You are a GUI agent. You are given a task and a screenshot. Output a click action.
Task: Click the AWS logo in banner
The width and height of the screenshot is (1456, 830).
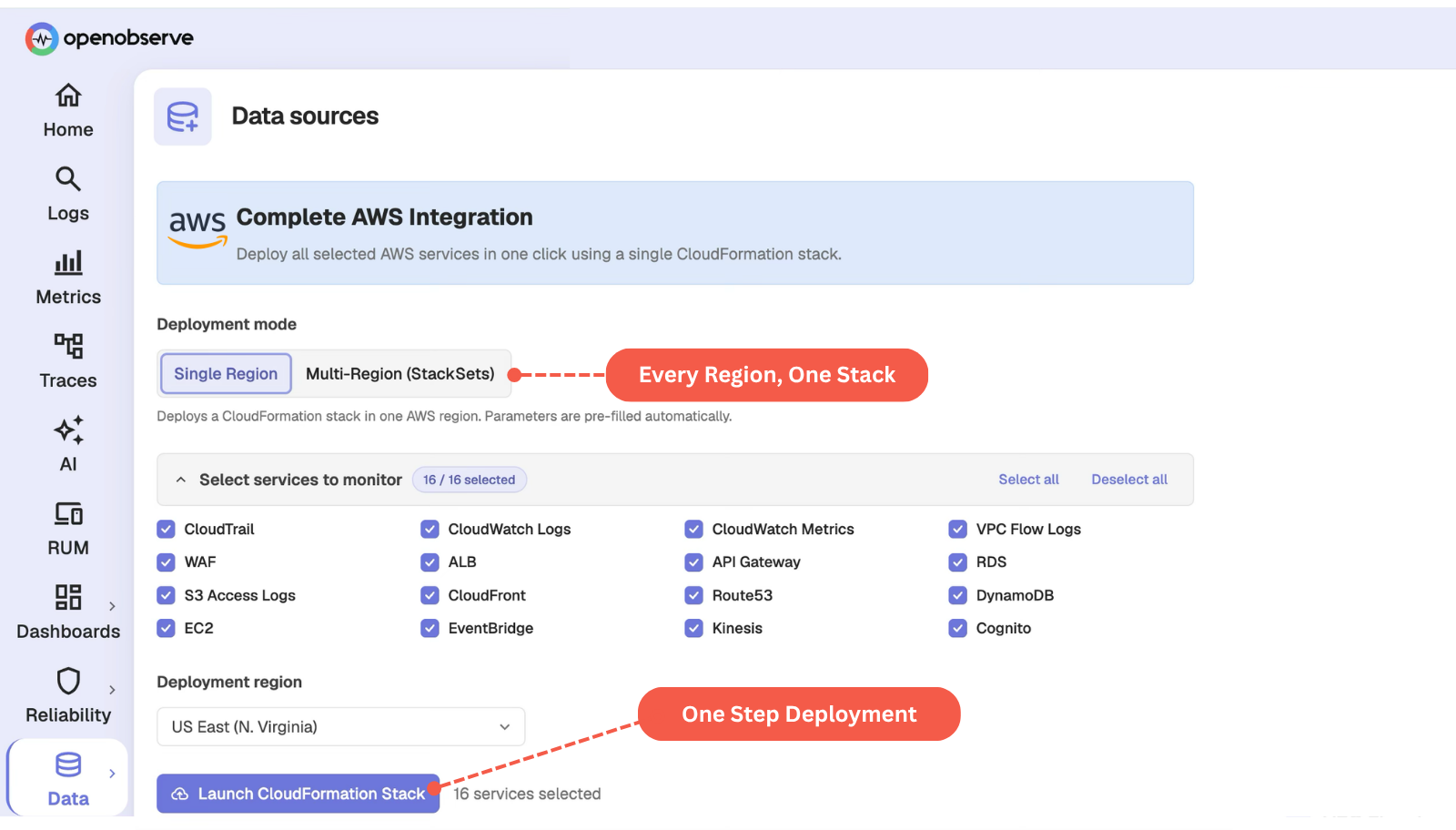[x=197, y=228]
